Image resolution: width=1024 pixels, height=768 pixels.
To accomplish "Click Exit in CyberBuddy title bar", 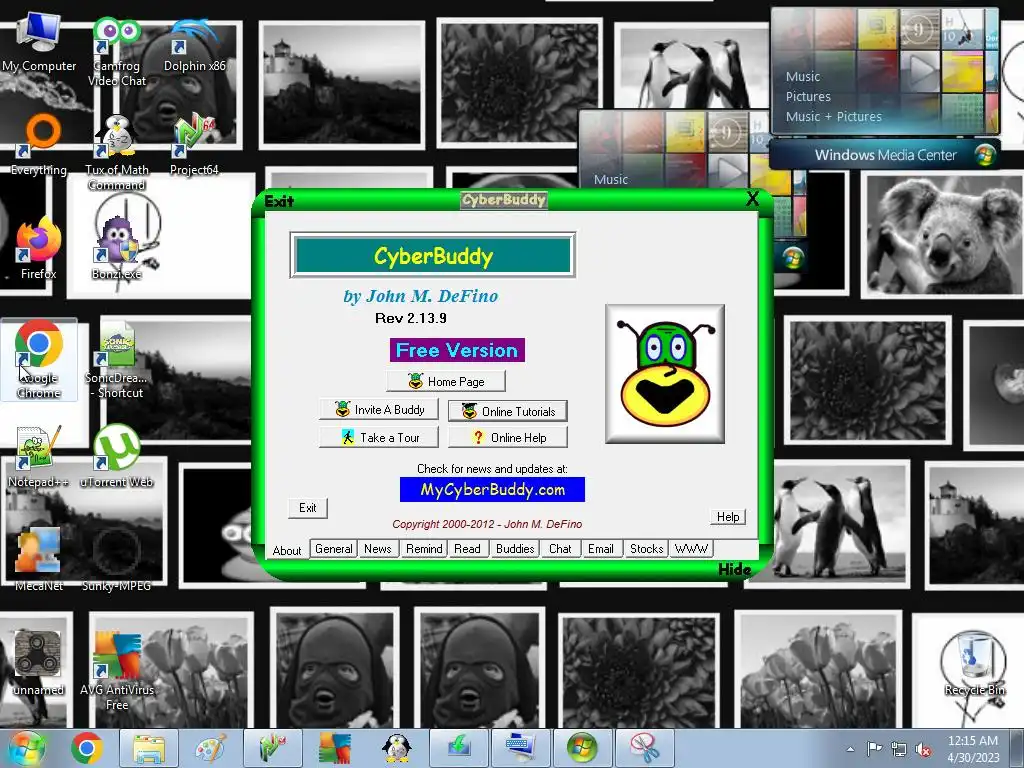I will pyautogui.click(x=279, y=201).
